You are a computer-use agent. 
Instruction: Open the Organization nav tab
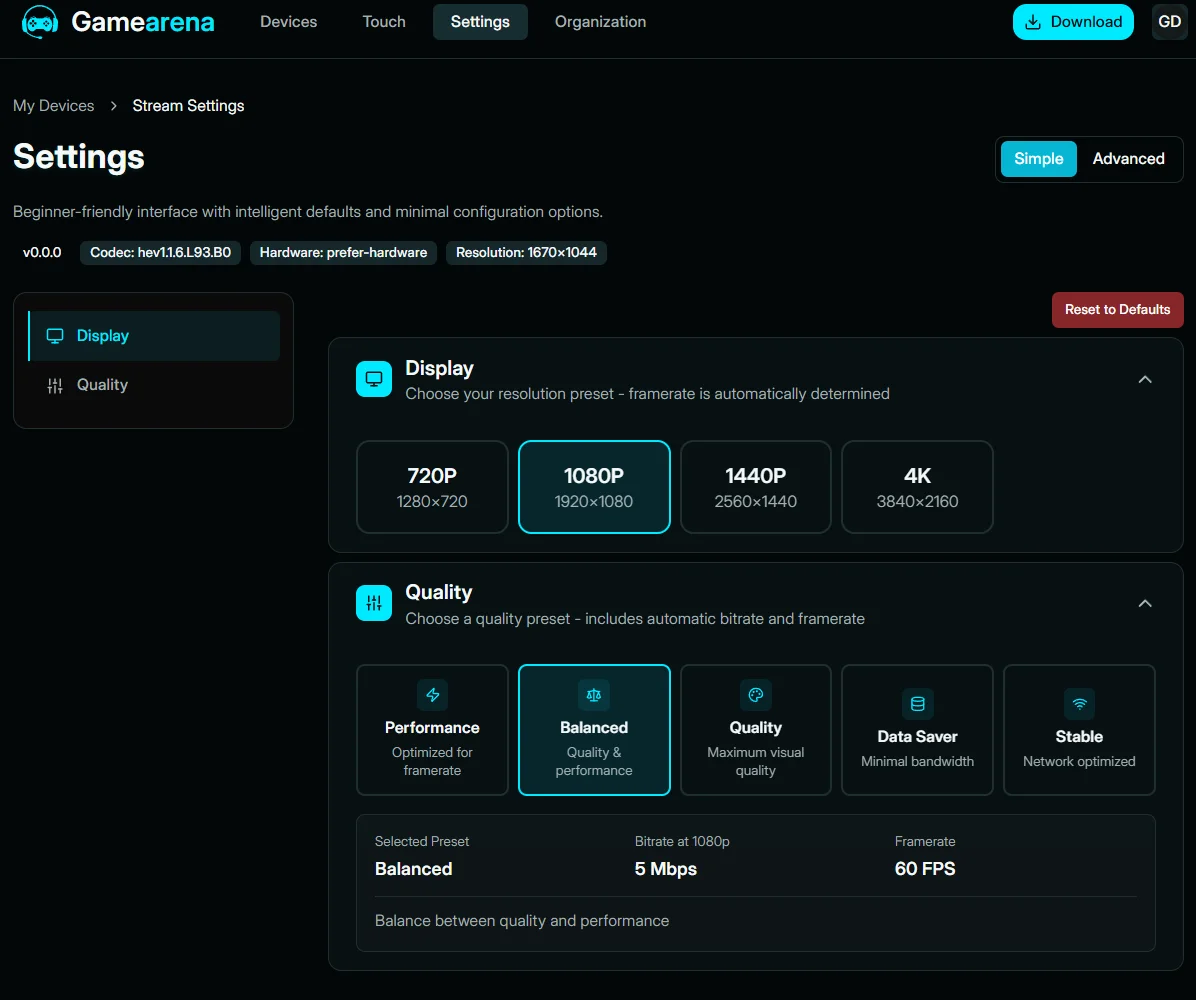(x=600, y=22)
